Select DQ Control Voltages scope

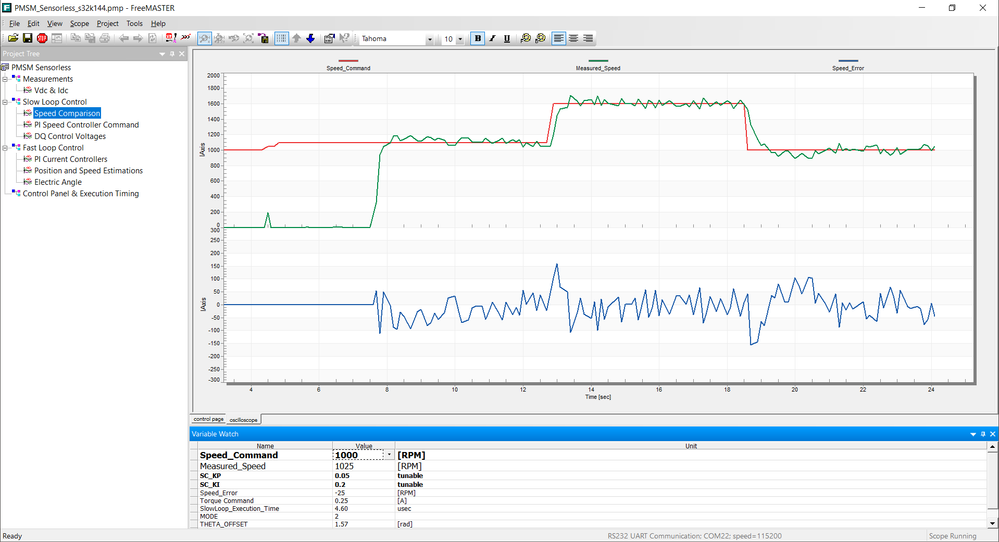pos(70,136)
